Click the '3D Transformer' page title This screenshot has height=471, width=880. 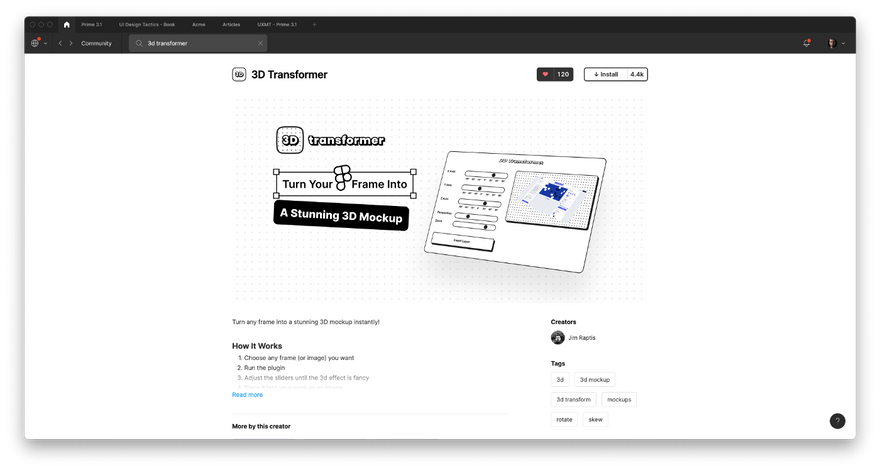289,75
